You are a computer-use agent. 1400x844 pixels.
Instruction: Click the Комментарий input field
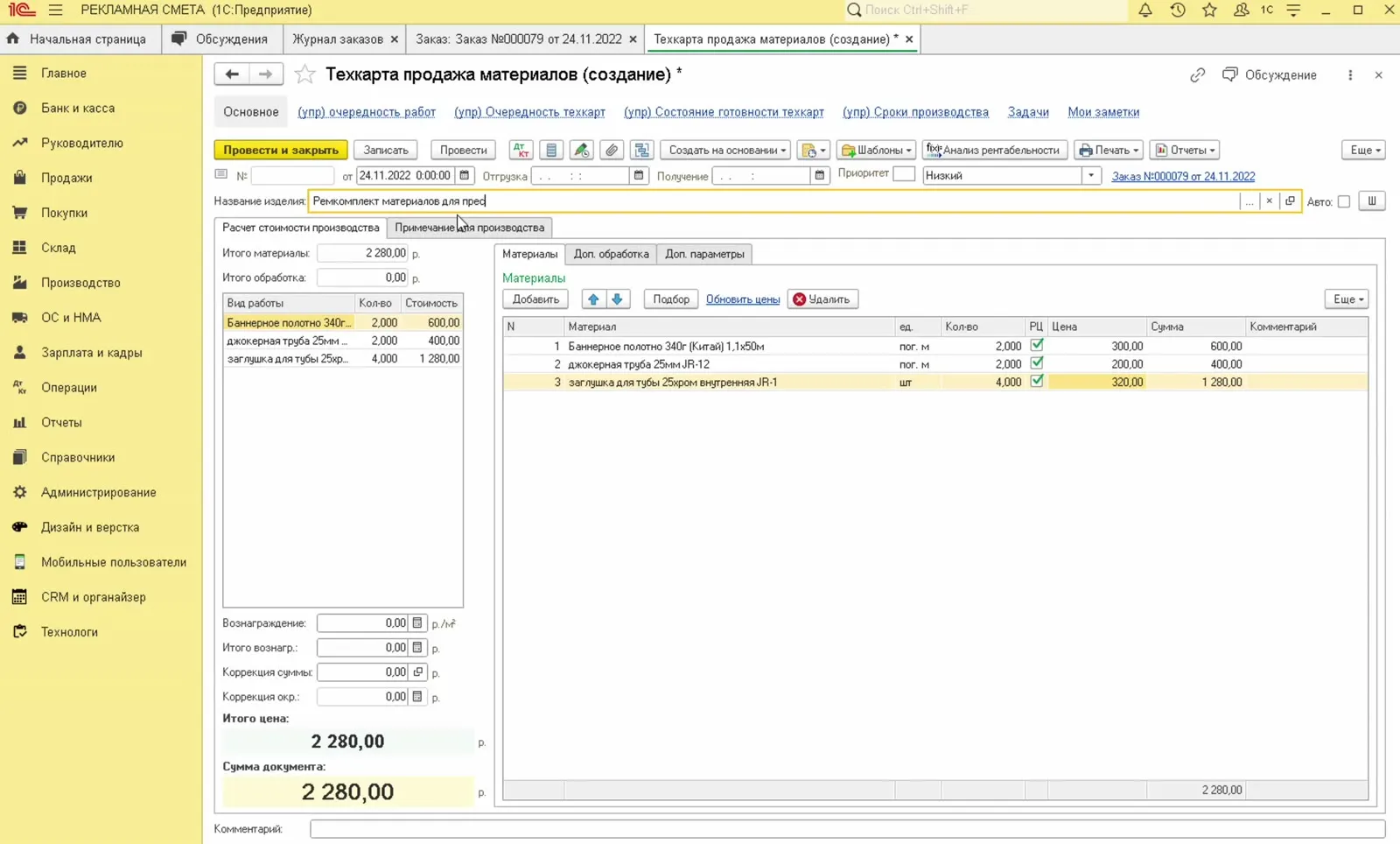[x=848, y=829]
